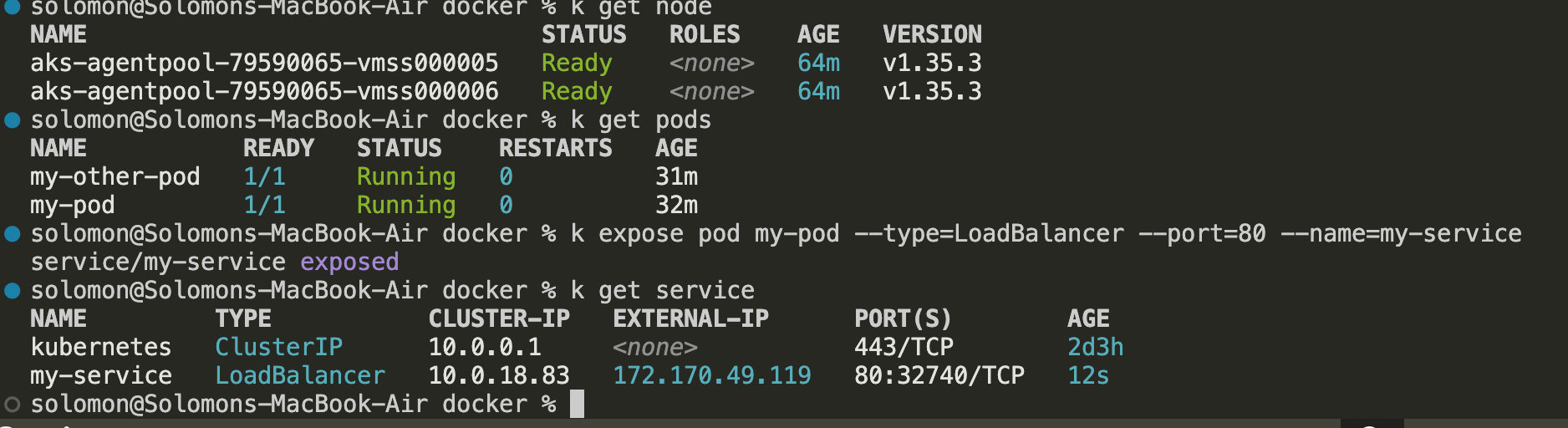Viewport: 1568px width, 428px height.
Task: Click Ready status of node vmss000005
Action: point(577,64)
